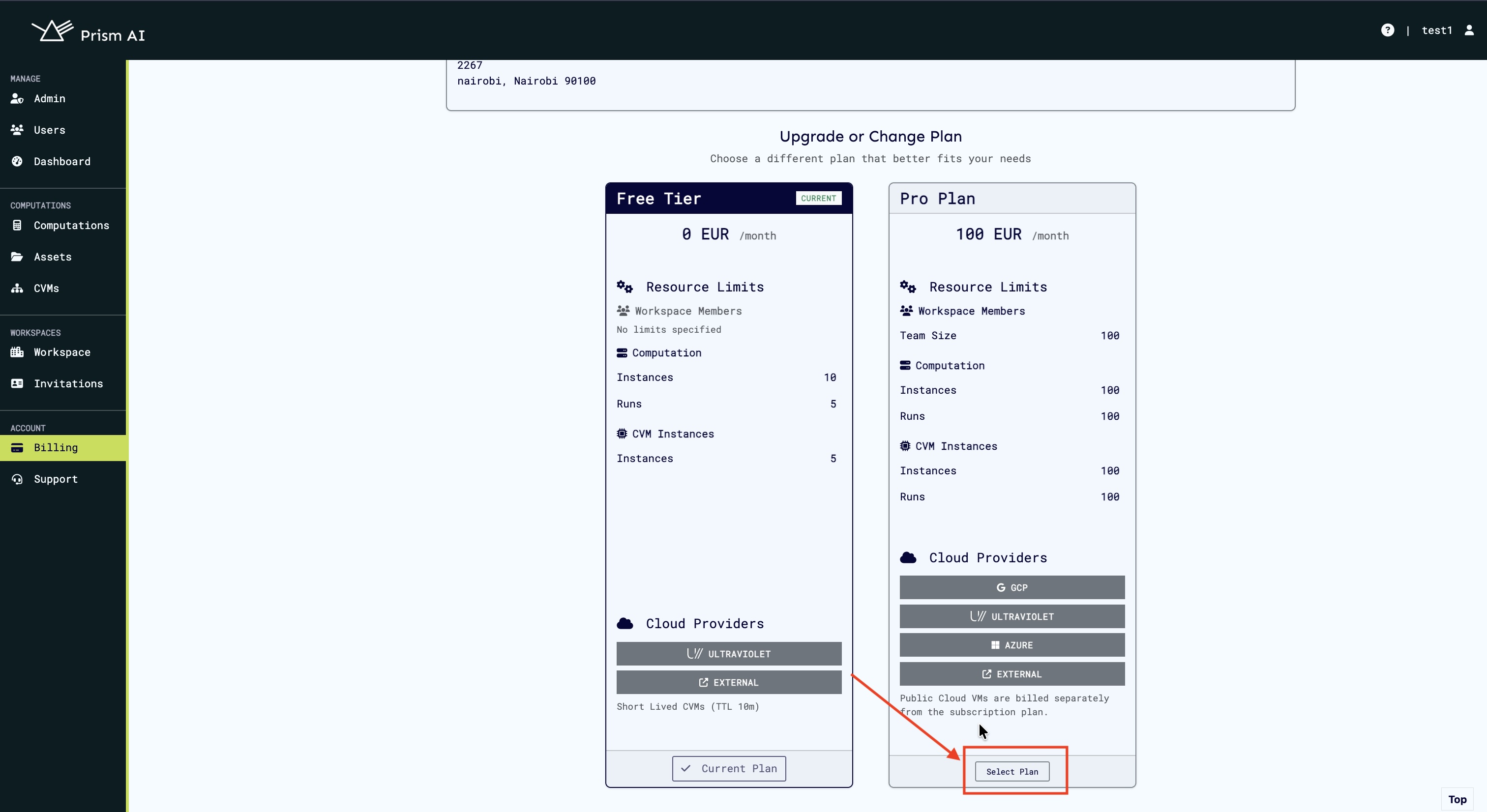Click ULTRAVIOLET badge in the Free Tier card
The width and height of the screenshot is (1487, 812).
pyautogui.click(x=728, y=654)
